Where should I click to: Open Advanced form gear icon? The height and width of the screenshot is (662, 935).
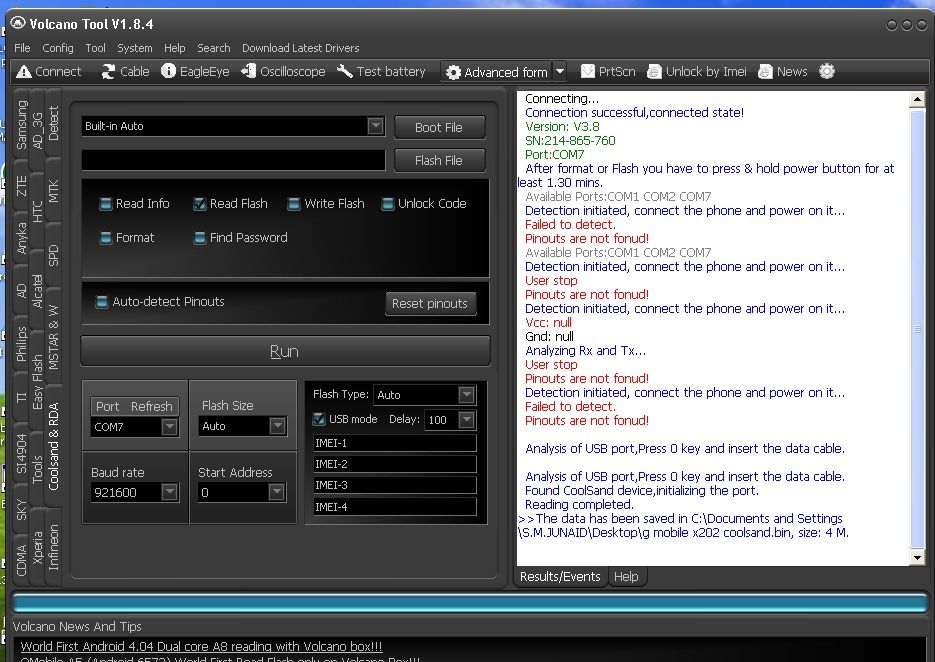tap(453, 72)
